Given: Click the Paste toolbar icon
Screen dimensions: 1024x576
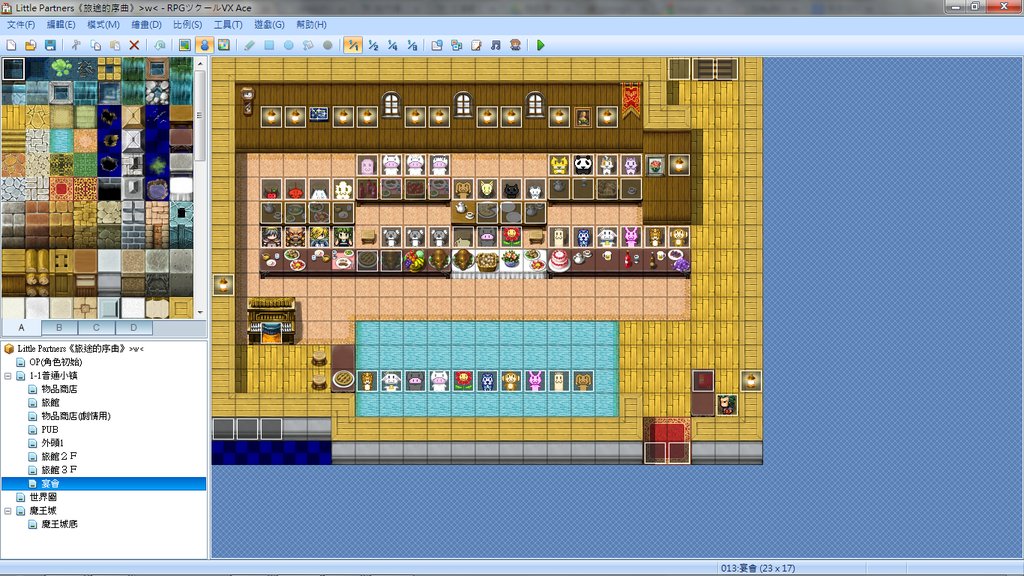Looking at the screenshot, I should 115,45.
